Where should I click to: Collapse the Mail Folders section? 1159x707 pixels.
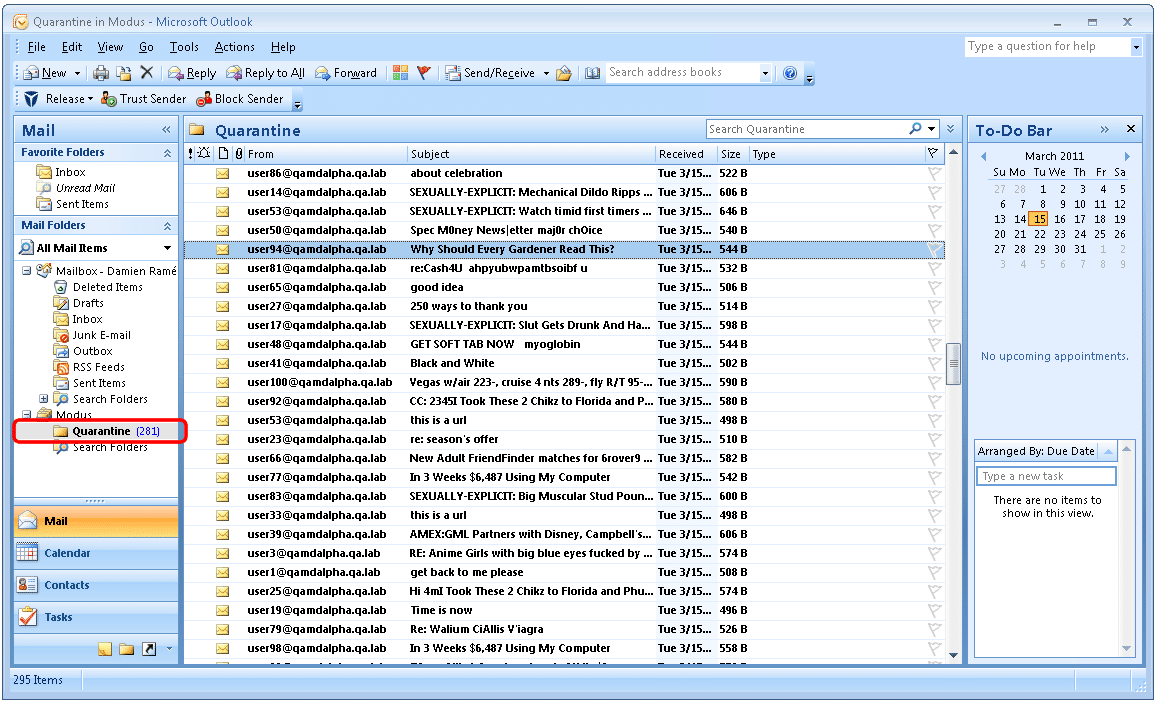(x=167, y=226)
